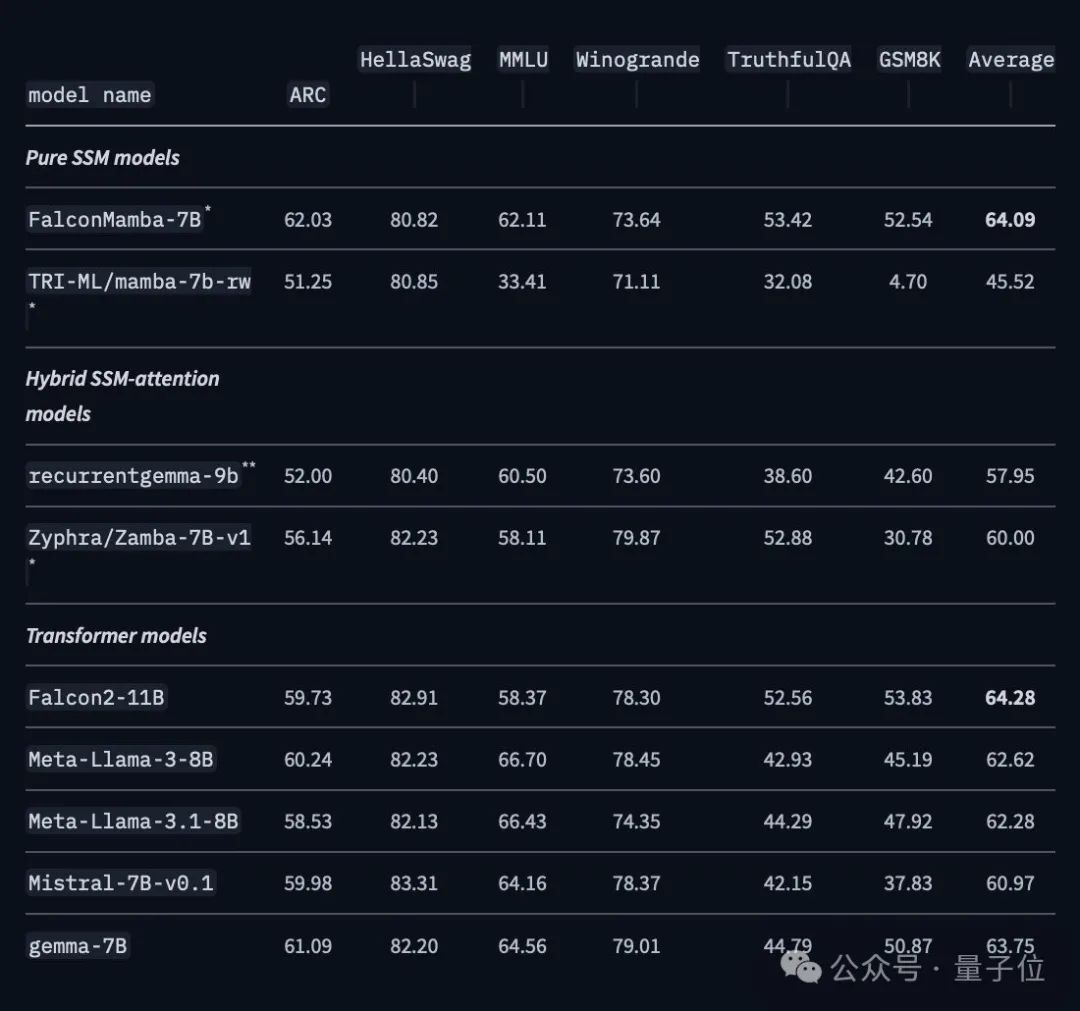The height and width of the screenshot is (1011, 1080).
Task: Click the HellaSwag column header
Action: pos(415,60)
